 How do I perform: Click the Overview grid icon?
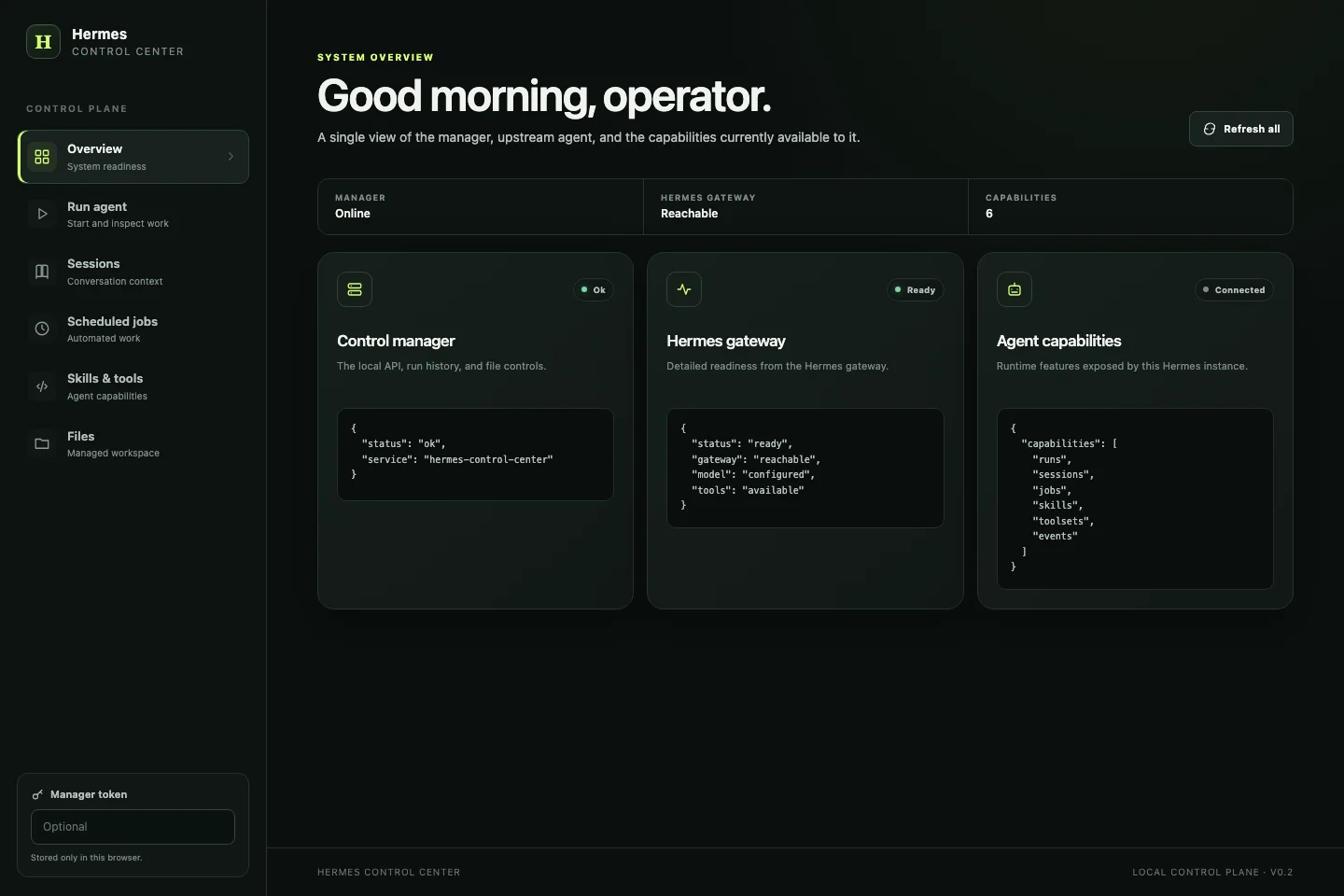(x=42, y=157)
